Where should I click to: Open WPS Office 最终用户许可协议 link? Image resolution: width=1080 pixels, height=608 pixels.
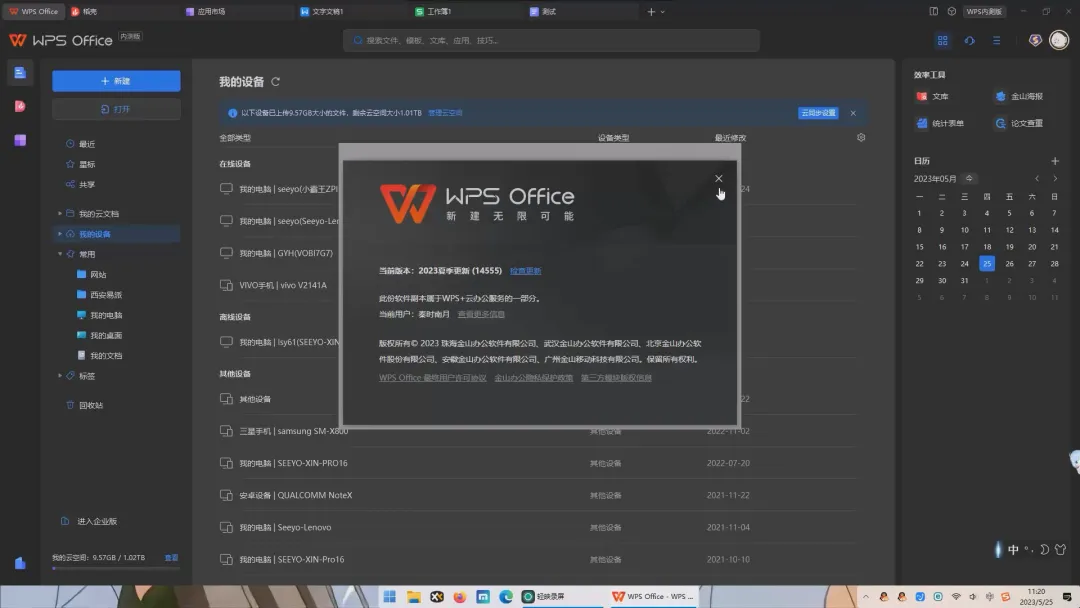coord(433,377)
